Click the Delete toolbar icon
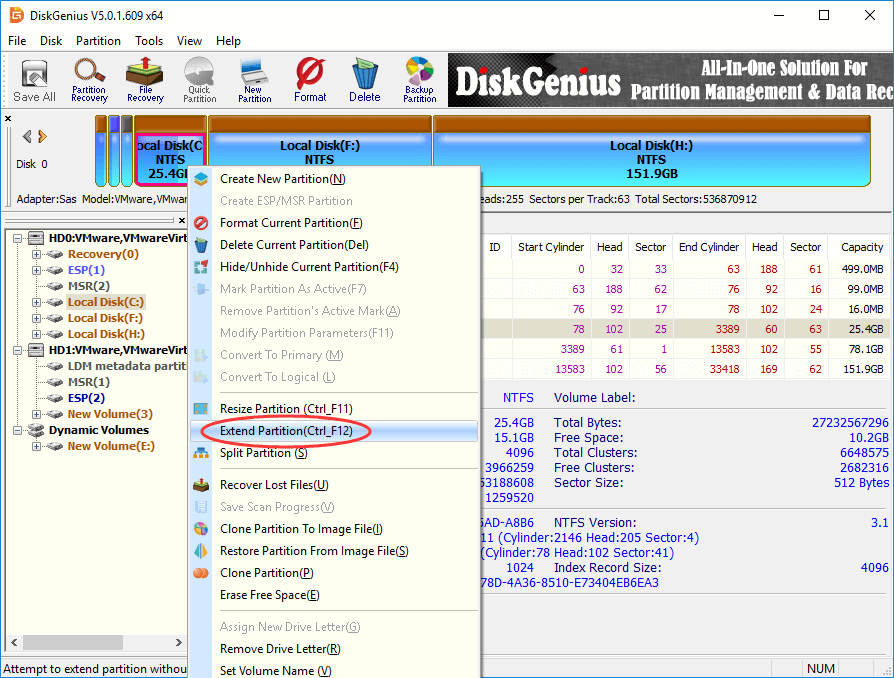Image resolution: width=894 pixels, height=678 pixels. (x=364, y=81)
